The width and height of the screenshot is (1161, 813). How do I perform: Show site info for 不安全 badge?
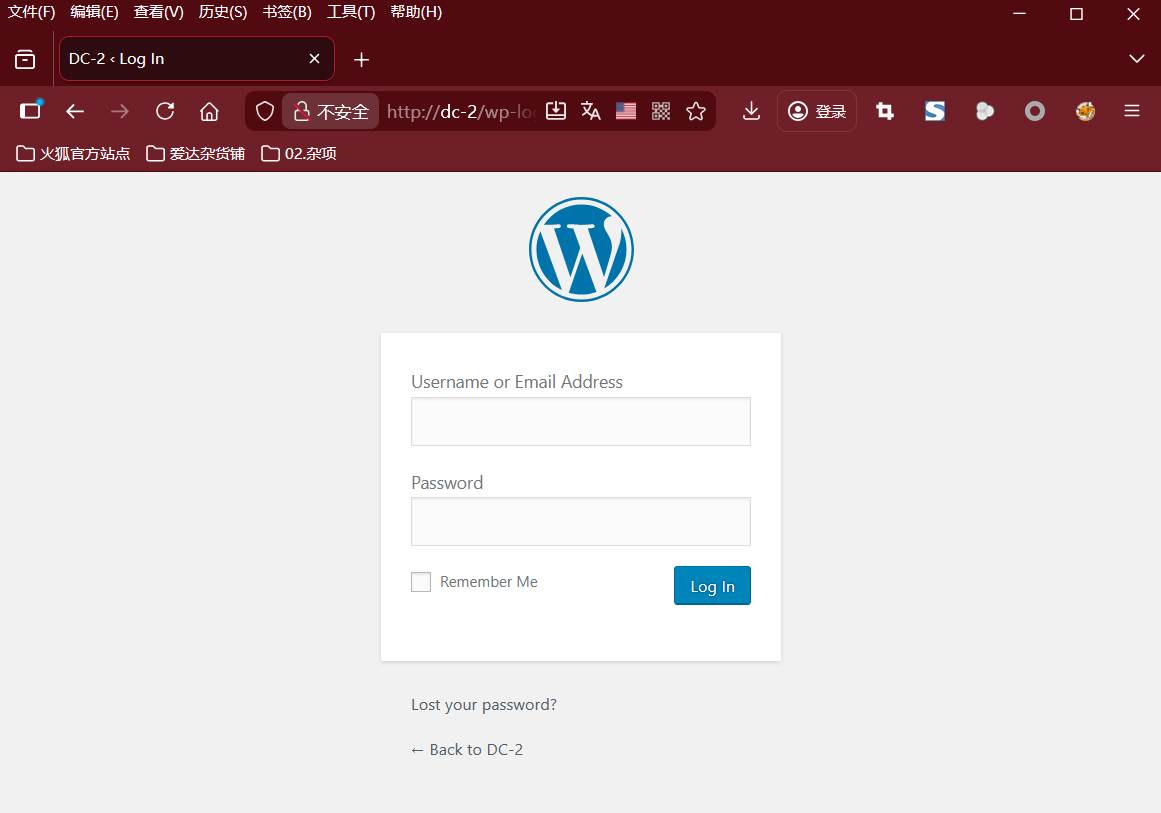point(330,111)
